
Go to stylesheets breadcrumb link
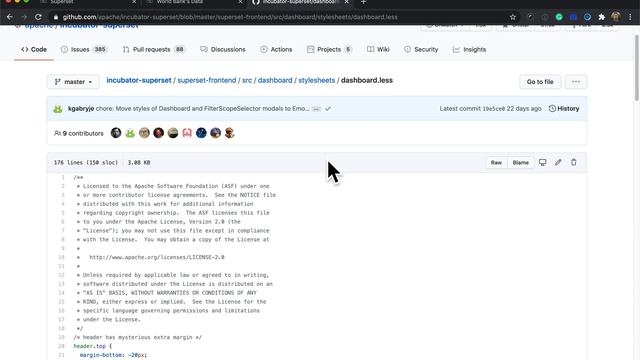317,80
